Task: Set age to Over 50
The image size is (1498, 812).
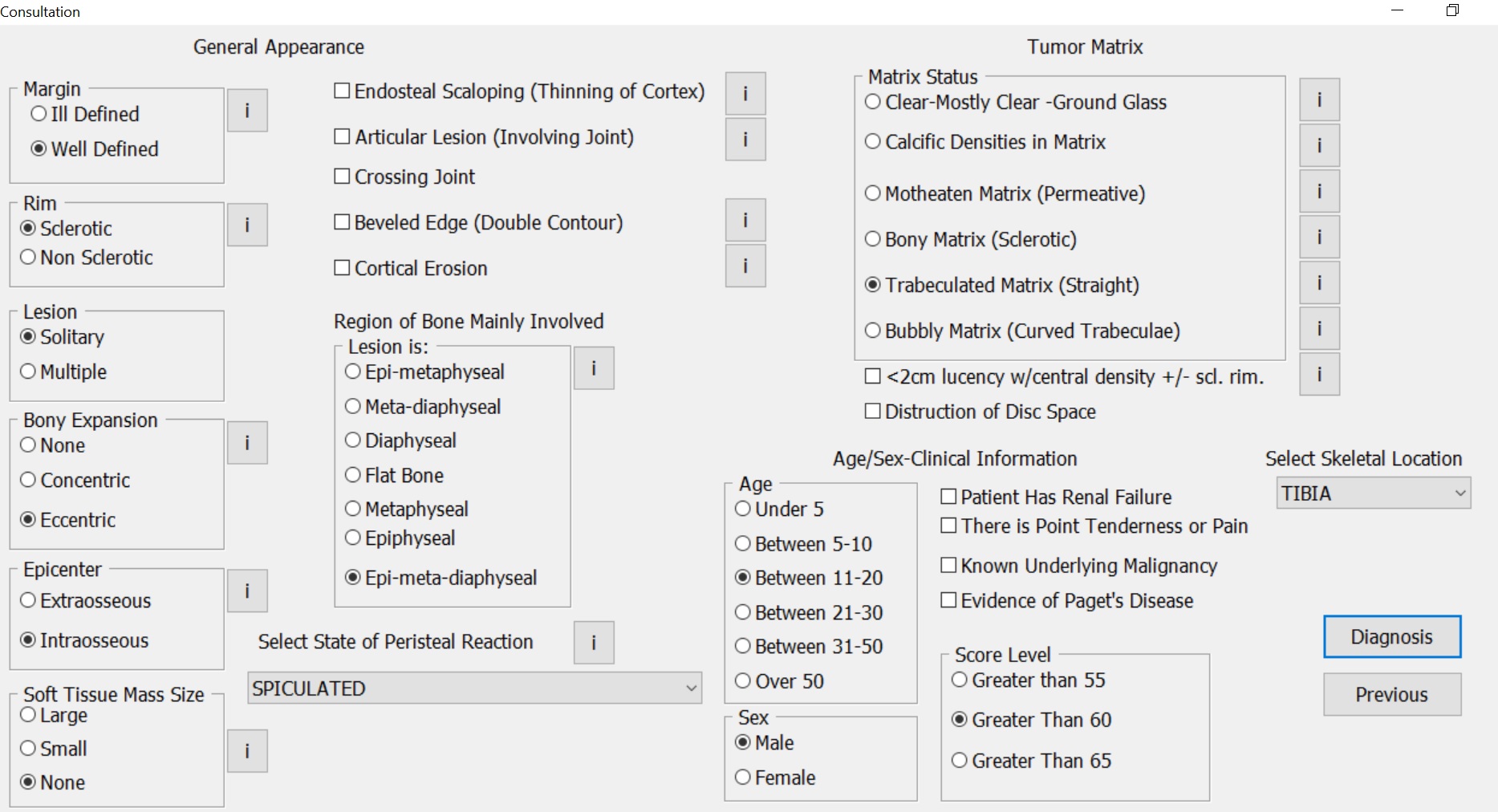Action: click(x=779, y=681)
